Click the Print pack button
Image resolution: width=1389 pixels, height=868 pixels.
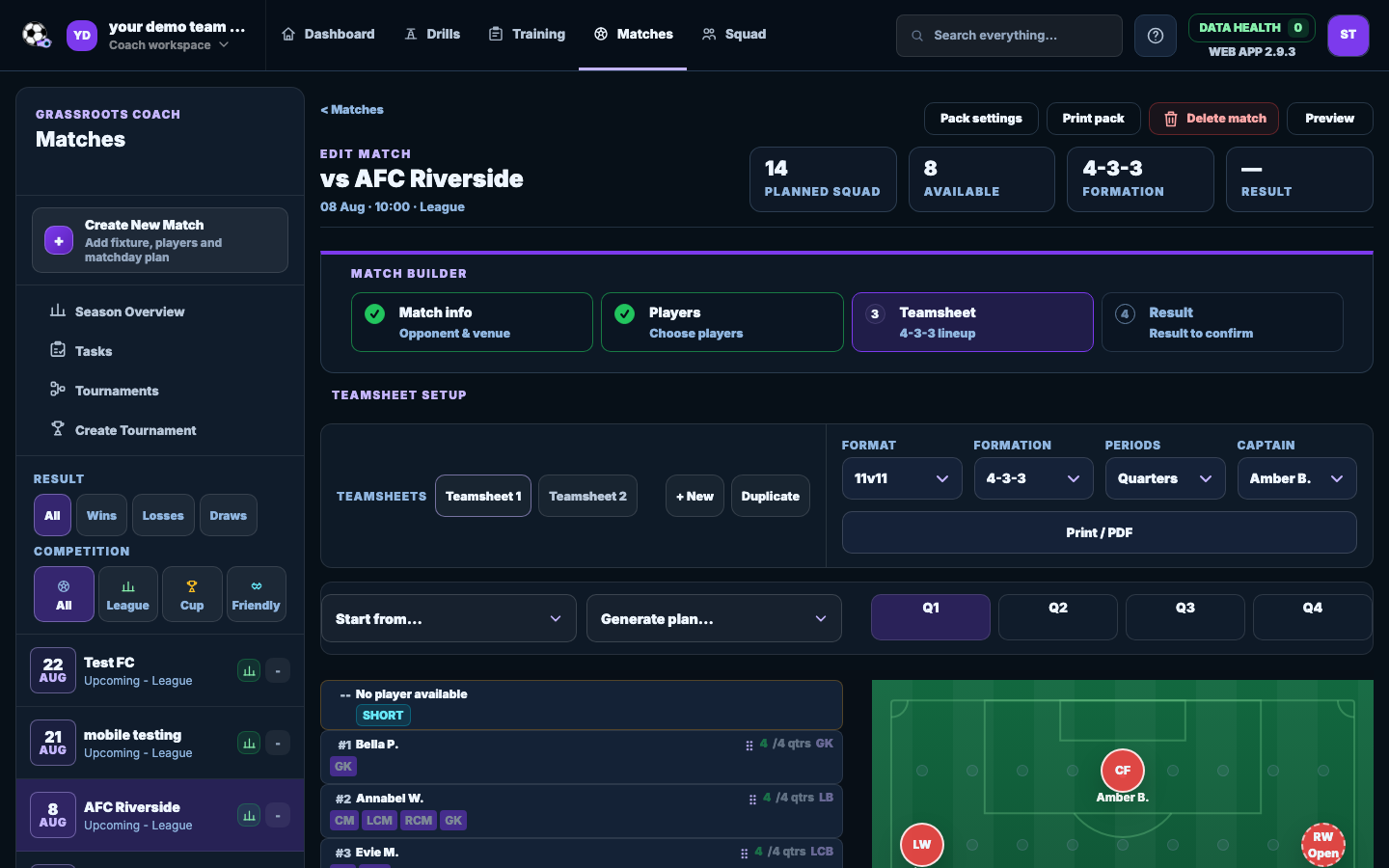(x=1093, y=119)
